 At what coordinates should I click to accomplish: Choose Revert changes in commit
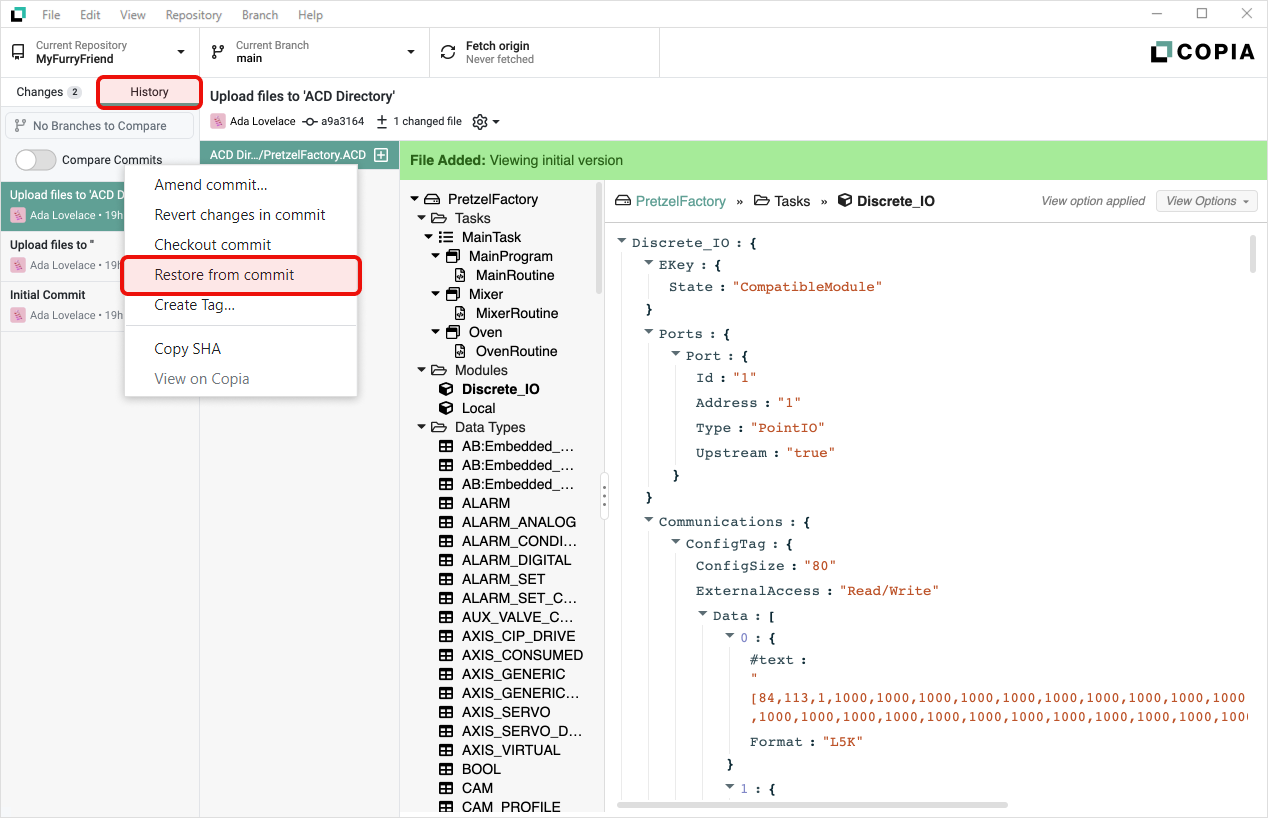click(240, 215)
